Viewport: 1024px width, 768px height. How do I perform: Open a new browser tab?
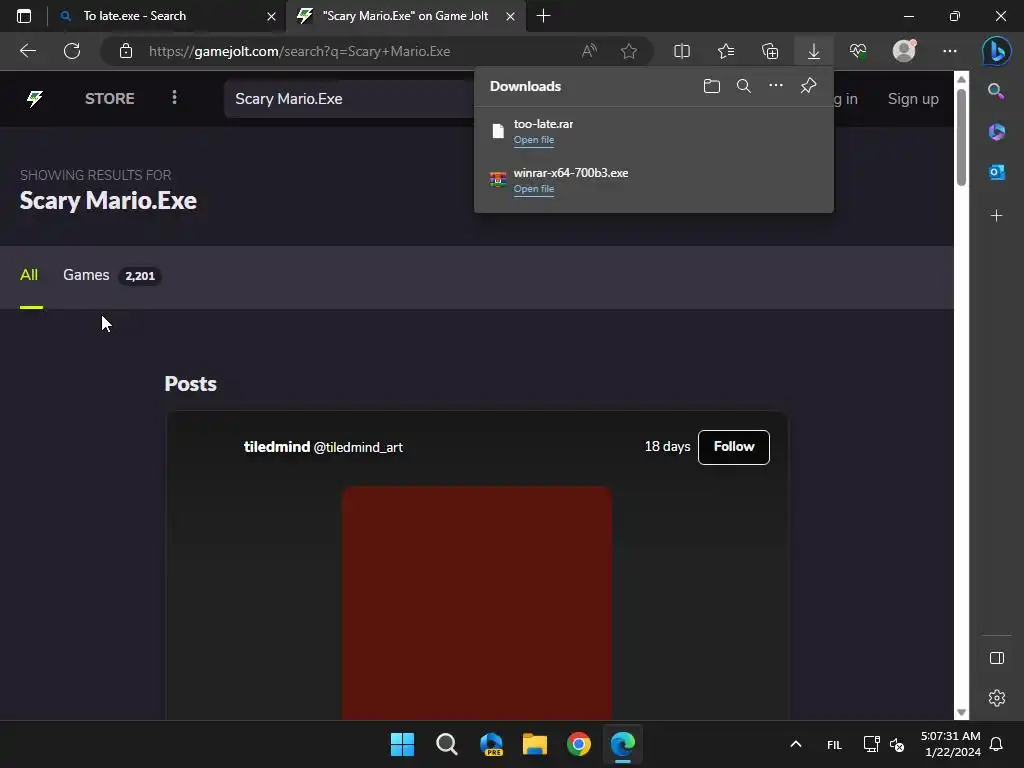pos(543,16)
